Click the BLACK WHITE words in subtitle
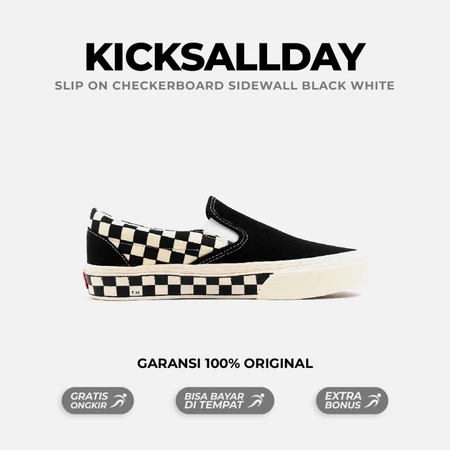Image resolution: width=450 pixels, height=450 pixels. click(x=348, y=86)
